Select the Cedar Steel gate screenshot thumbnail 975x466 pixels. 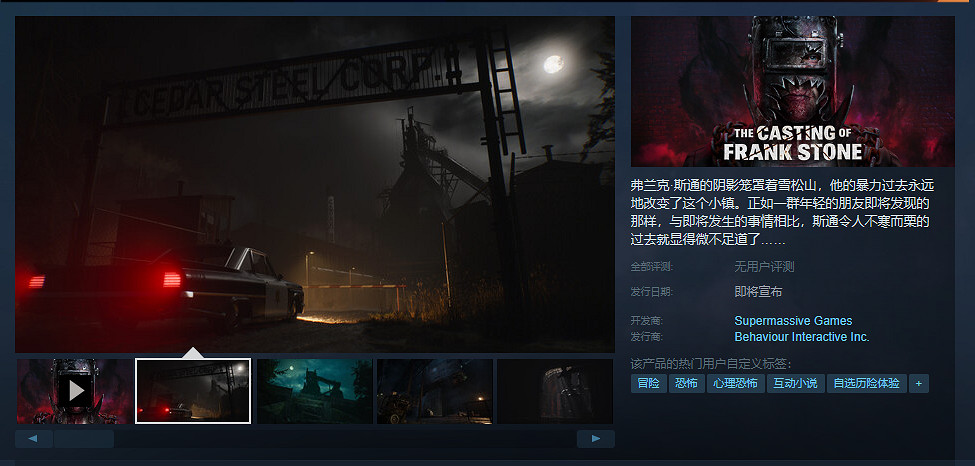[193, 391]
